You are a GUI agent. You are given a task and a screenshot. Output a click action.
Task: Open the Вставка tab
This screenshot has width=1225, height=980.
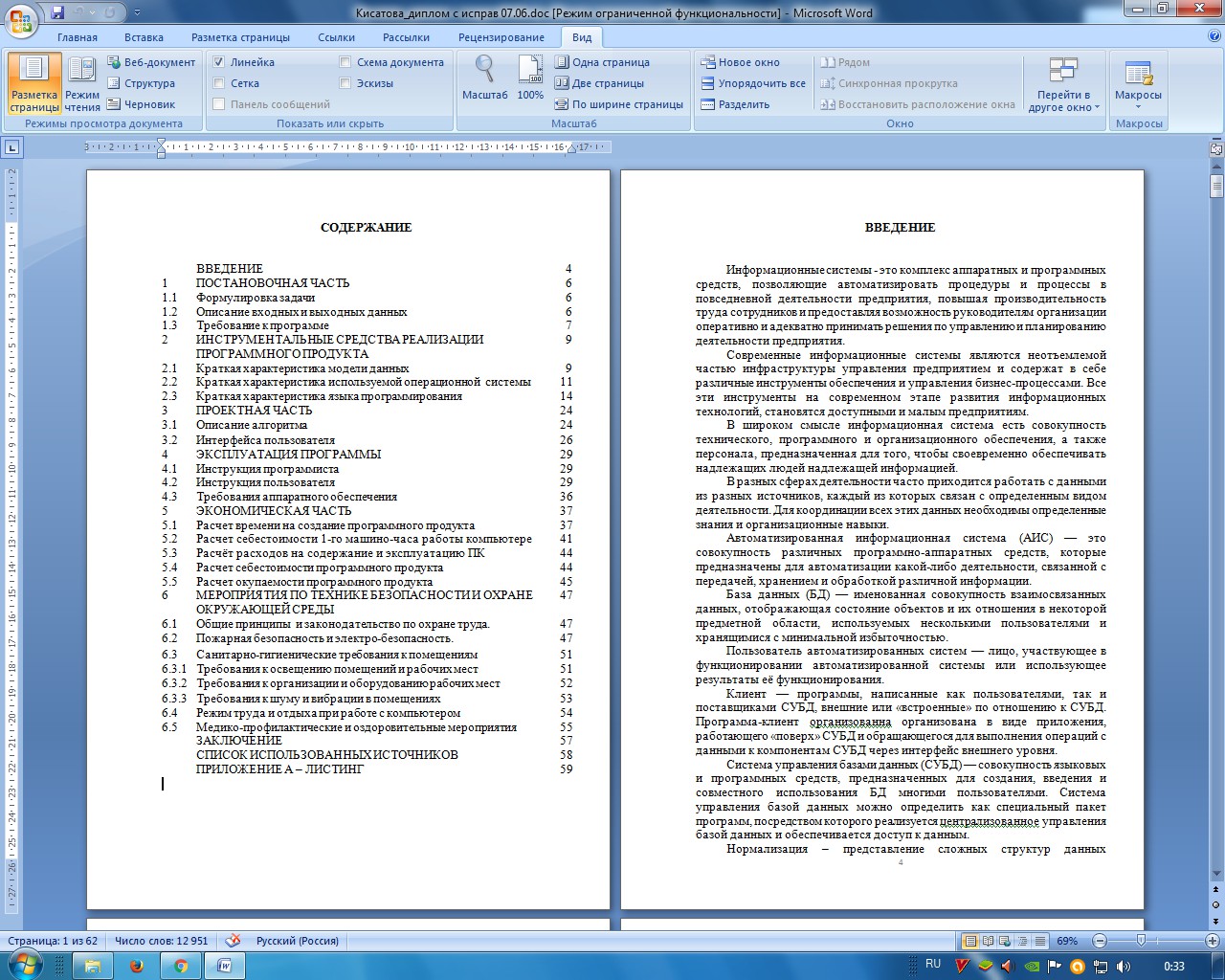tap(144, 37)
